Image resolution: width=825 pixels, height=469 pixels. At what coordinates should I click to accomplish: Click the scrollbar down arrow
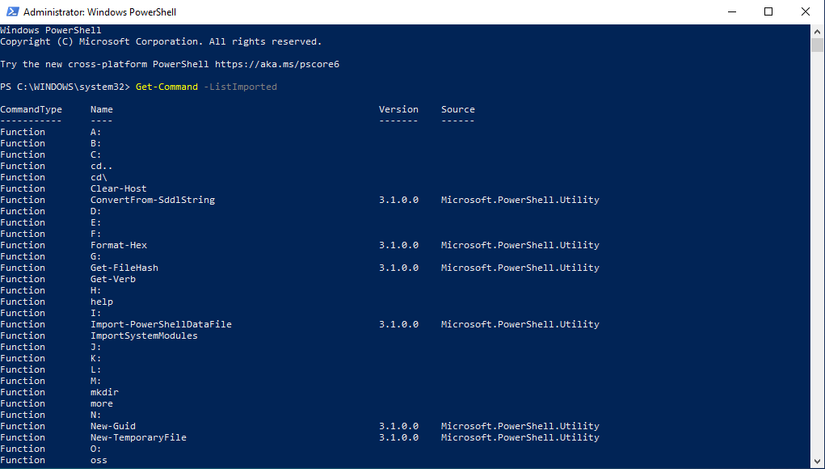816,461
